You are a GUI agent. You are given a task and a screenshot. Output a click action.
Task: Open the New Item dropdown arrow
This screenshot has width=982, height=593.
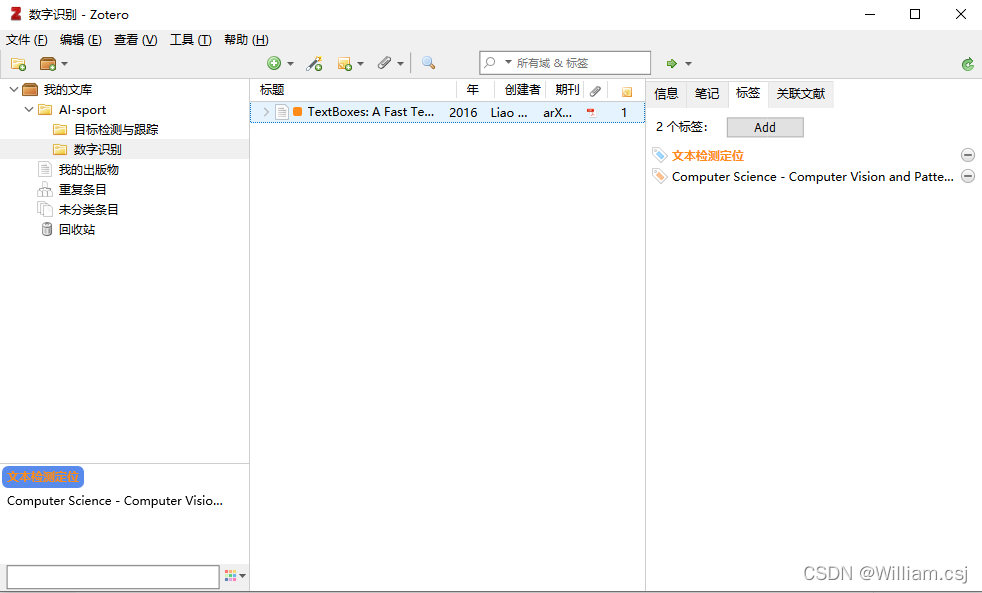pos(290,64)
